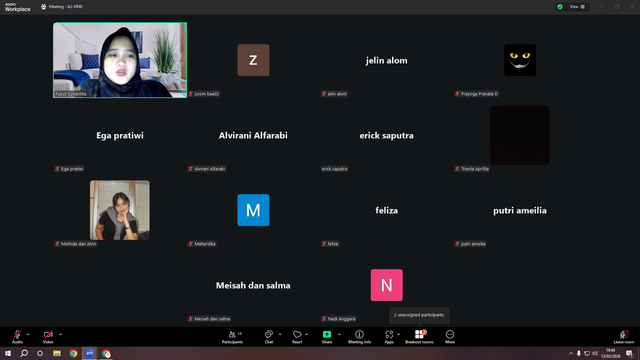Open network status in system tray
Viewport: 640px width, 360px height.
(587, 353)
